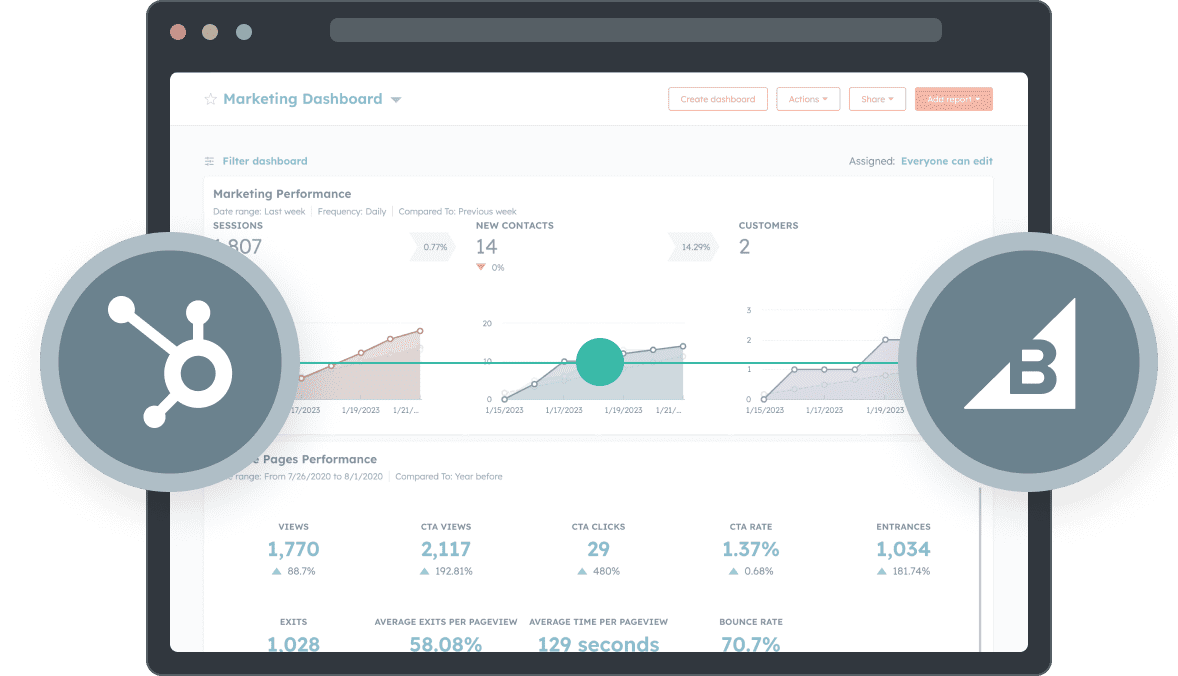
Task: Click the dashboard vertical scrollbar
Action: tap(980, 569)
